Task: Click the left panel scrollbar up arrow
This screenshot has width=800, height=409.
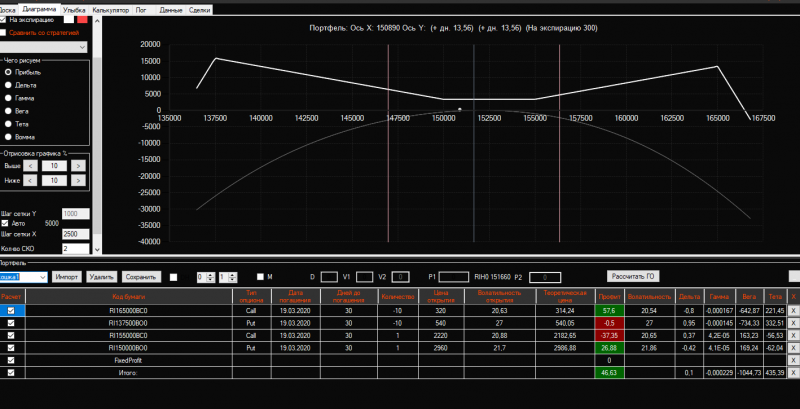Action: tap(98, 19)
